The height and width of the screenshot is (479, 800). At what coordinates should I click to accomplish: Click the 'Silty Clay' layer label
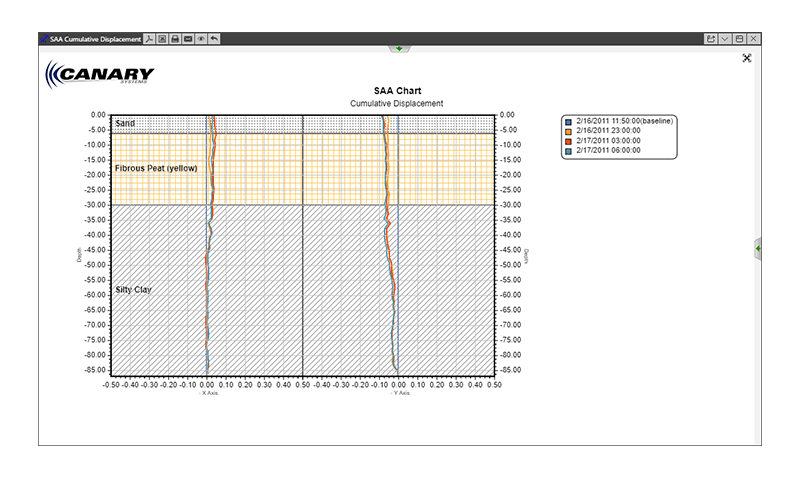133,290
